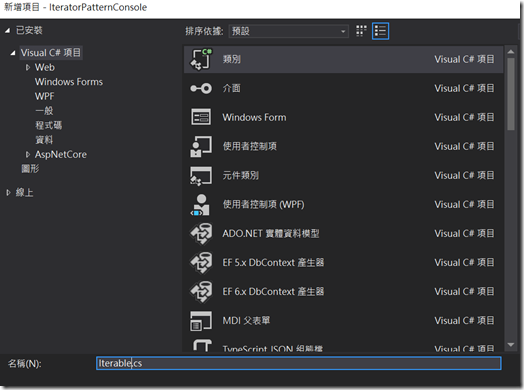This screenshot has height=390, width=524.
Task: Select the 使用者控制項 template icon
Action: click(x=201, y=146)
